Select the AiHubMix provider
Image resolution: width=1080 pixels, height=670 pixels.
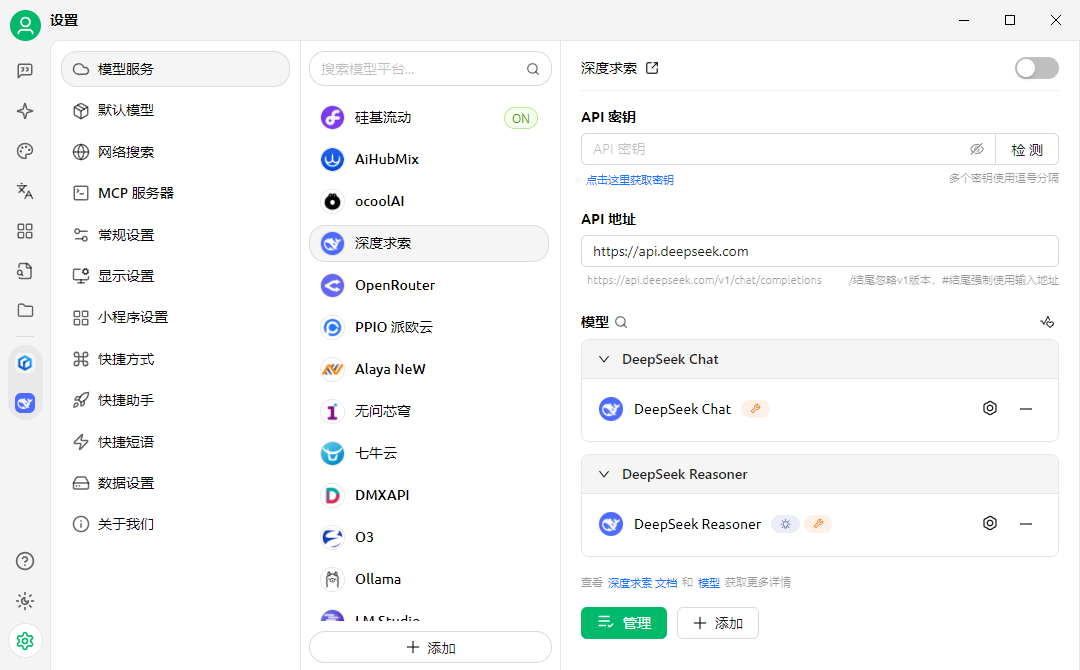tap(429, 160)
